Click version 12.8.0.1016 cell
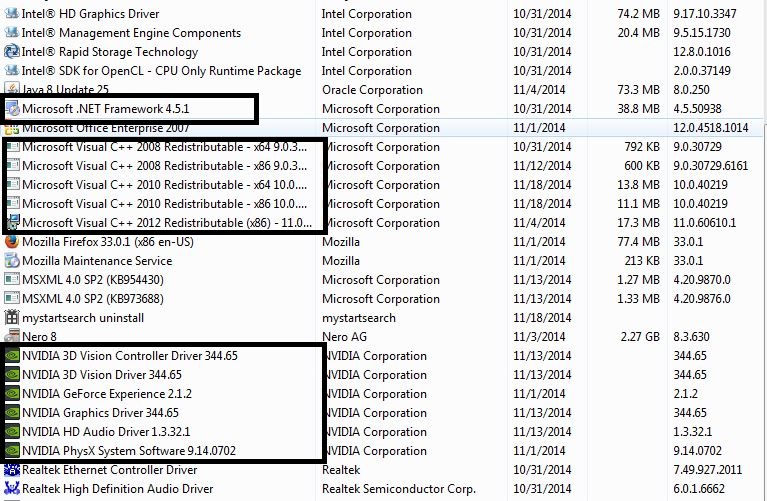The height and width of the screenshot is (501, 767). tap(701, 52)
